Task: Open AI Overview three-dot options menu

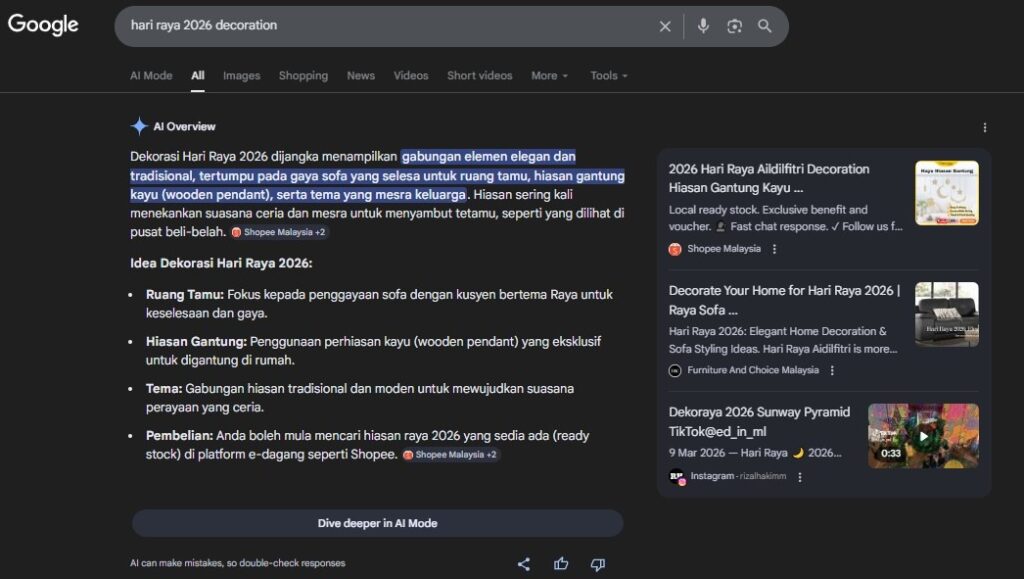Action: [984, 127]
